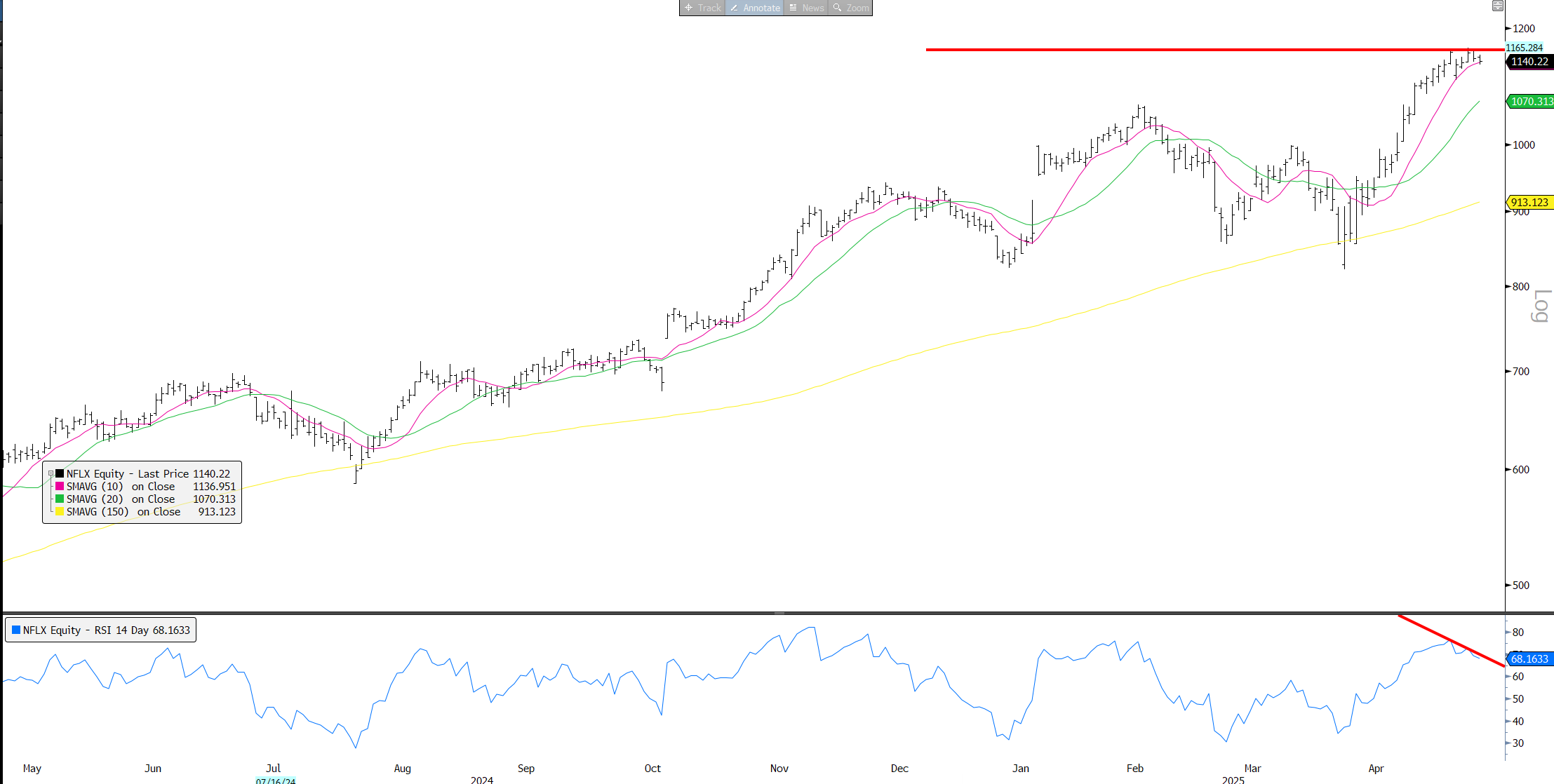1554x784 pixels.
Task: Click the Log scale label on axis
Action: point(1540,306)
